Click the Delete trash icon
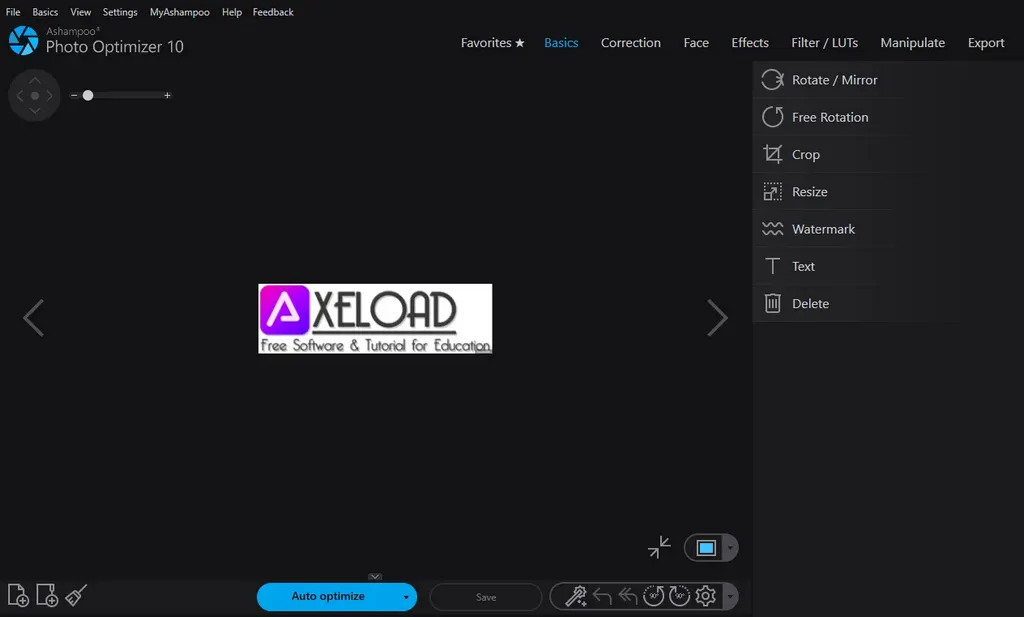Screen dimensions: 1024x617 773,303
